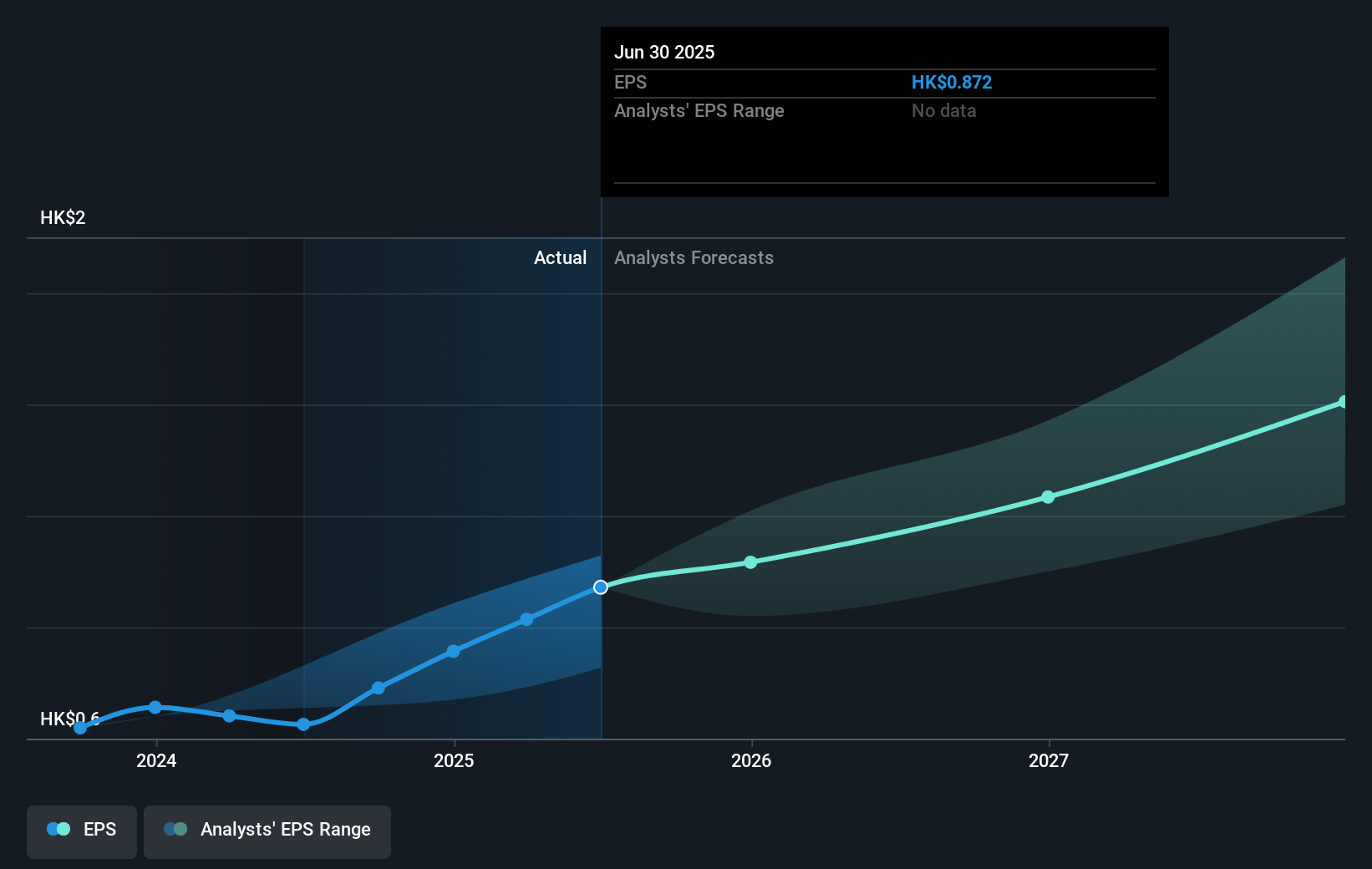
Task: Select the earliest 2024 EPS data point
Action: tap(79, 728)
